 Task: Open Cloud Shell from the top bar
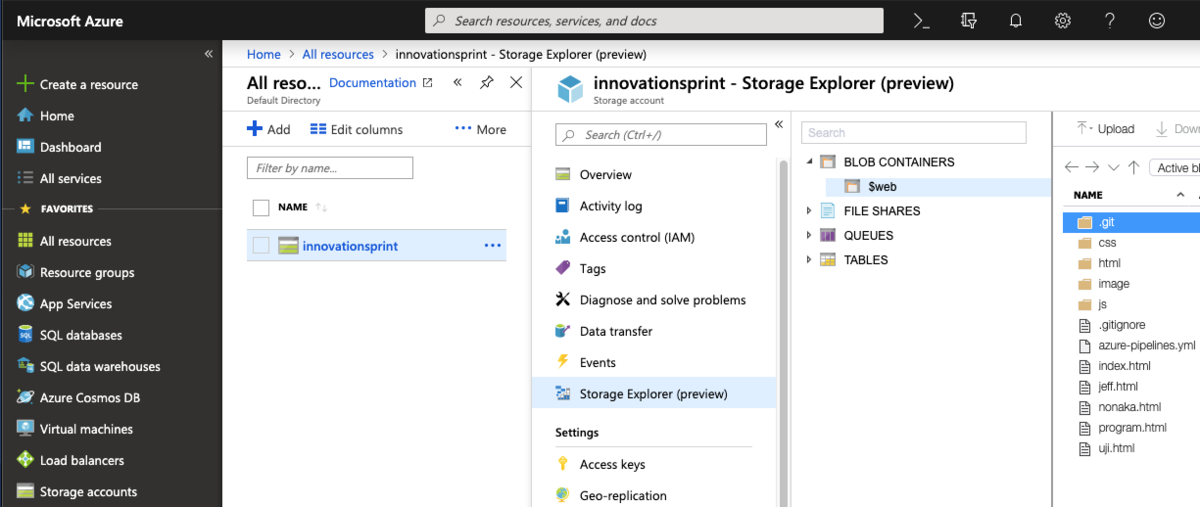click(922, 21)
